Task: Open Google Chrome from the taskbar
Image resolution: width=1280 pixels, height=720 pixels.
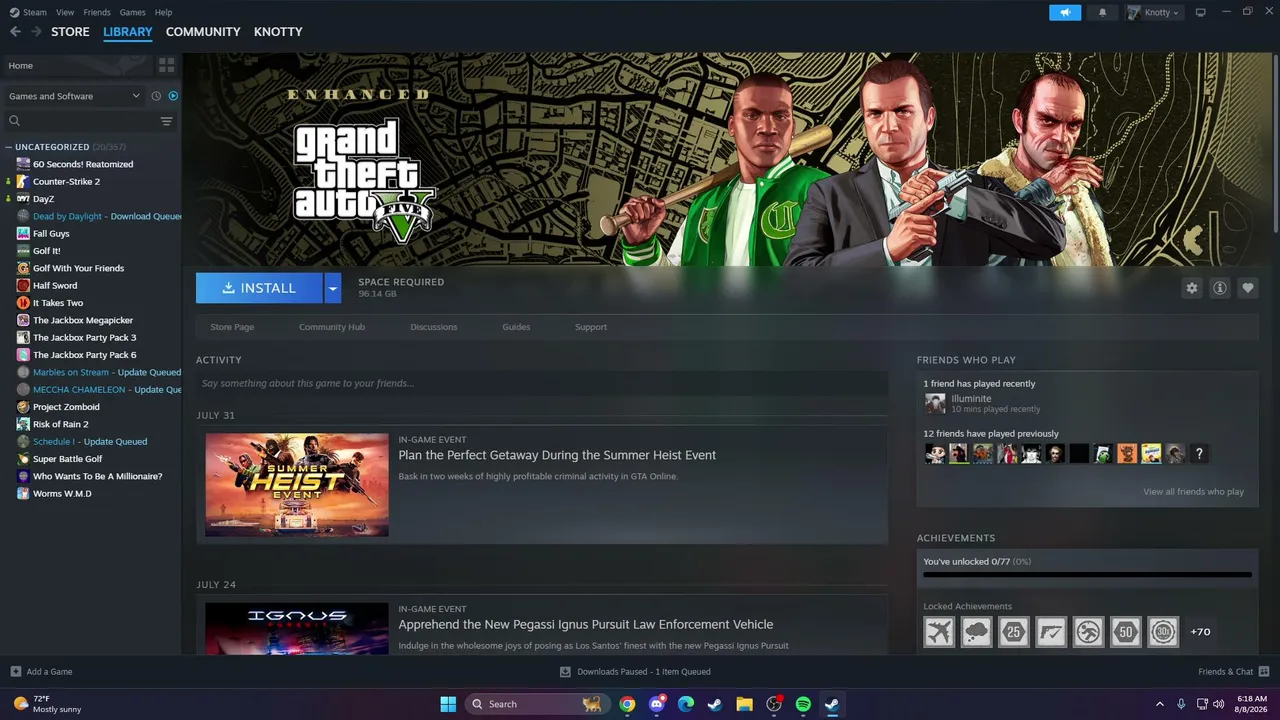Action: 627,704
